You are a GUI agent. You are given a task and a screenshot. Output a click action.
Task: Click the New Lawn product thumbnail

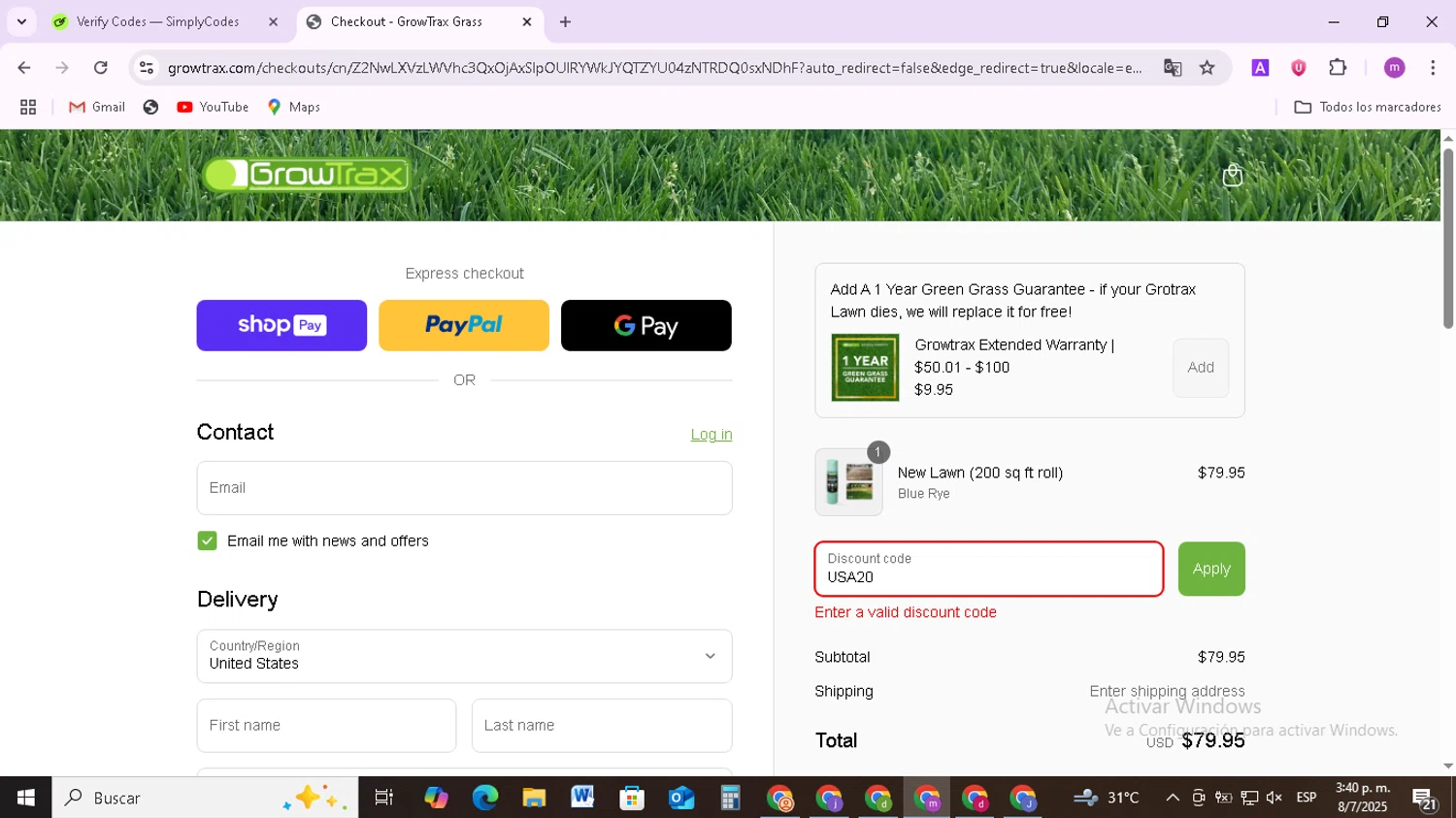coord(849,482)
